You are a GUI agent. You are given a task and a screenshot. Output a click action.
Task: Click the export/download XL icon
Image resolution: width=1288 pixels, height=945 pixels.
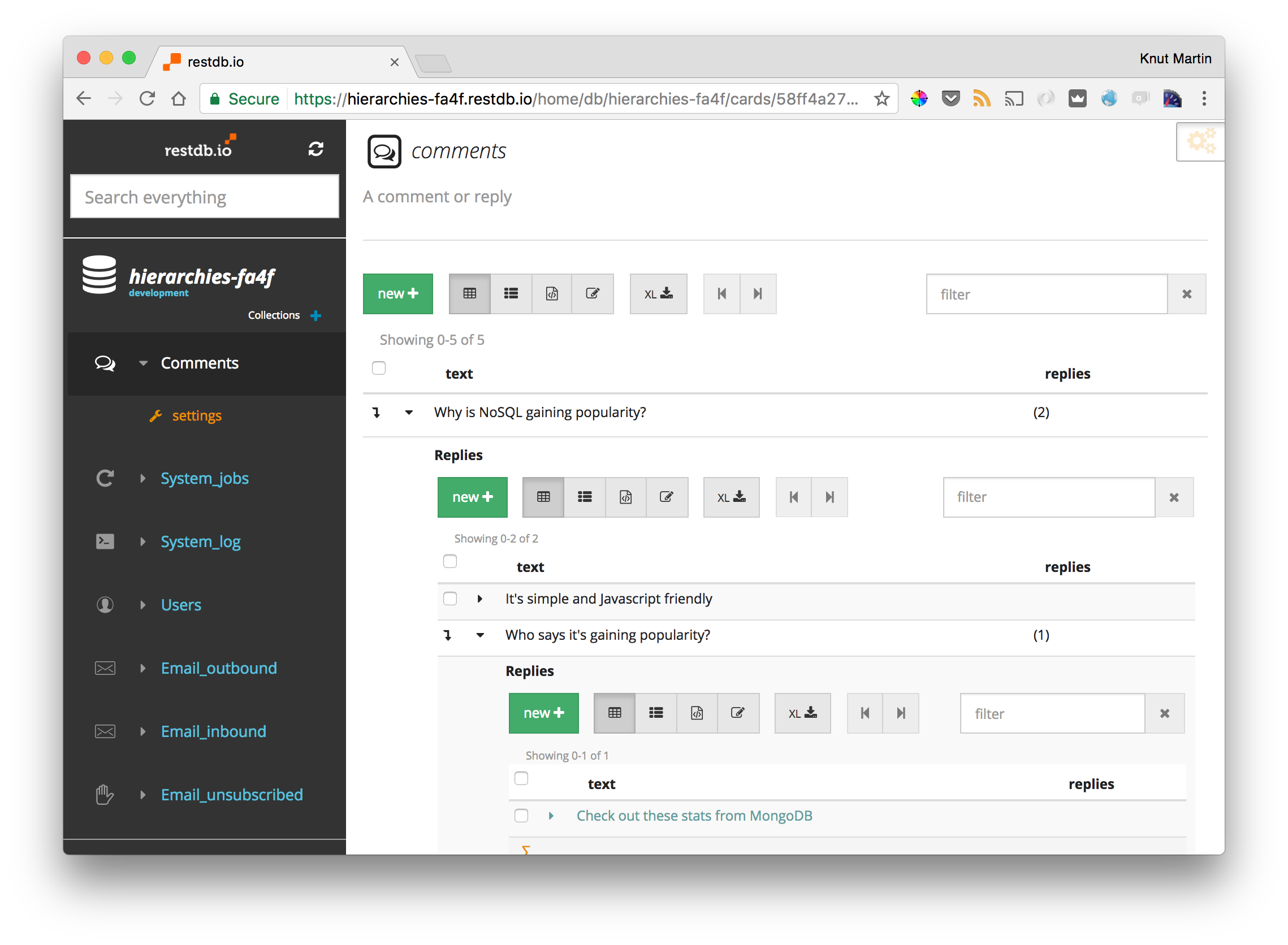tap(656, 293)
